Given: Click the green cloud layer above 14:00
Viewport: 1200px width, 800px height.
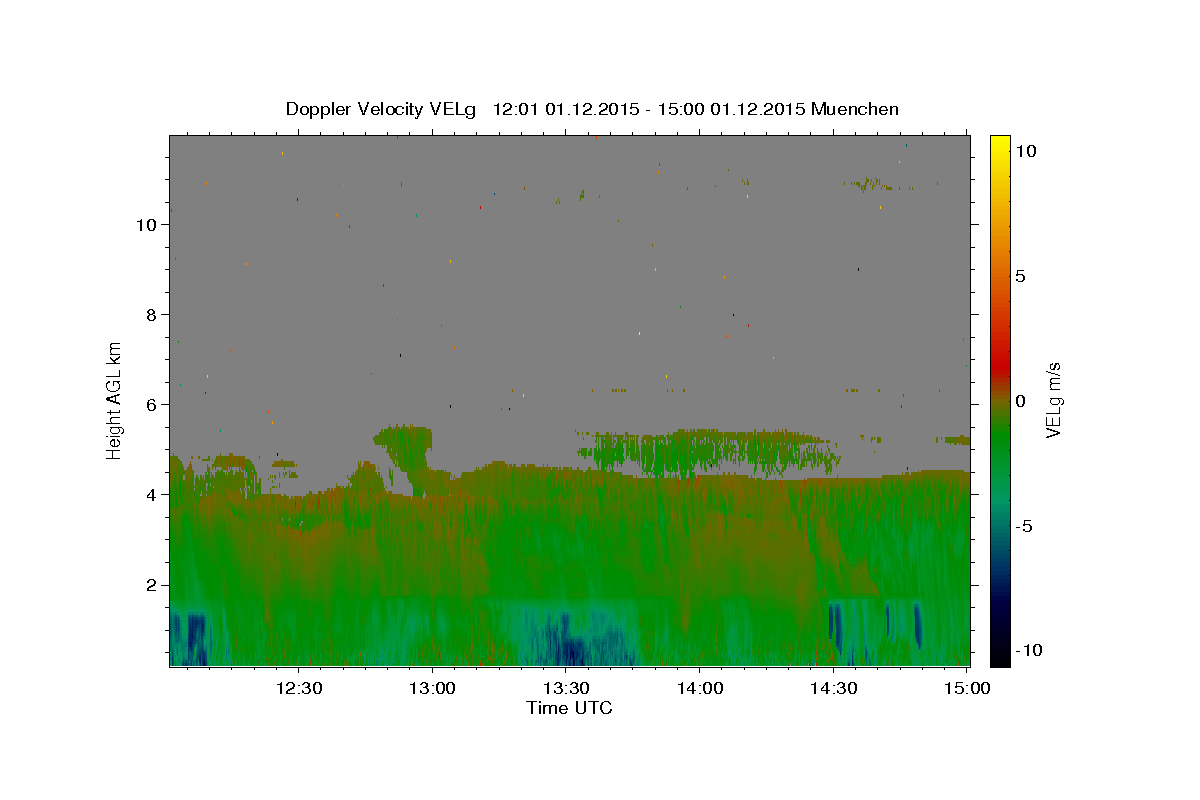Looking at the screenshot, I should click(710, 452).
